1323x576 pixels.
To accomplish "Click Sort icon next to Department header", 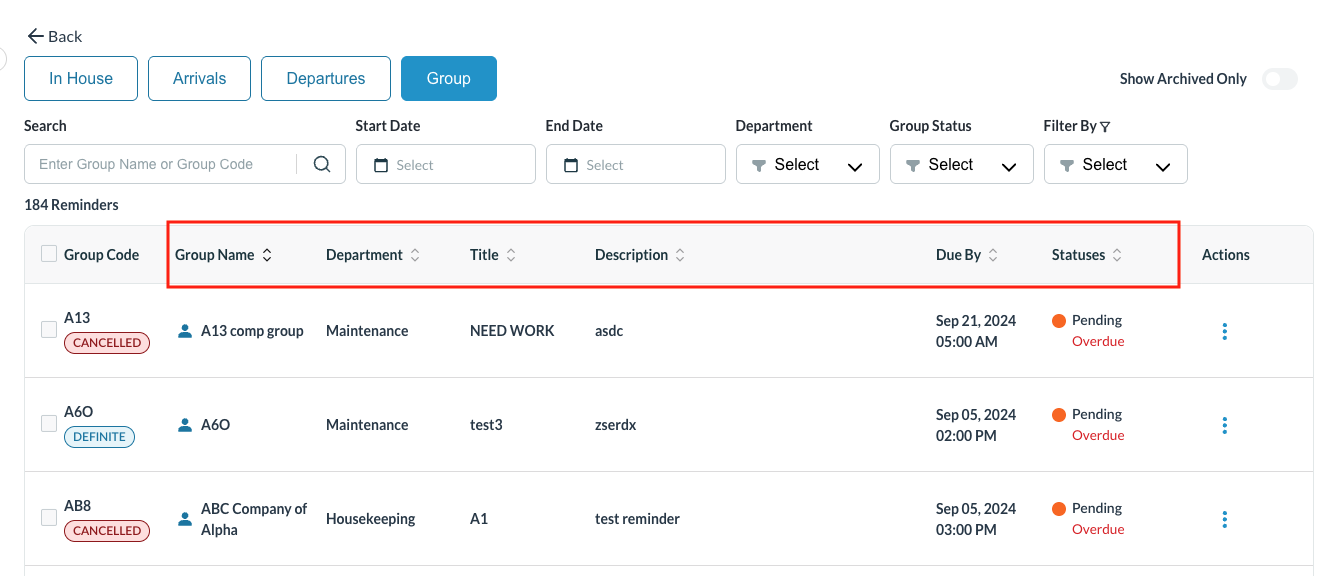I will tap(415, 255).
